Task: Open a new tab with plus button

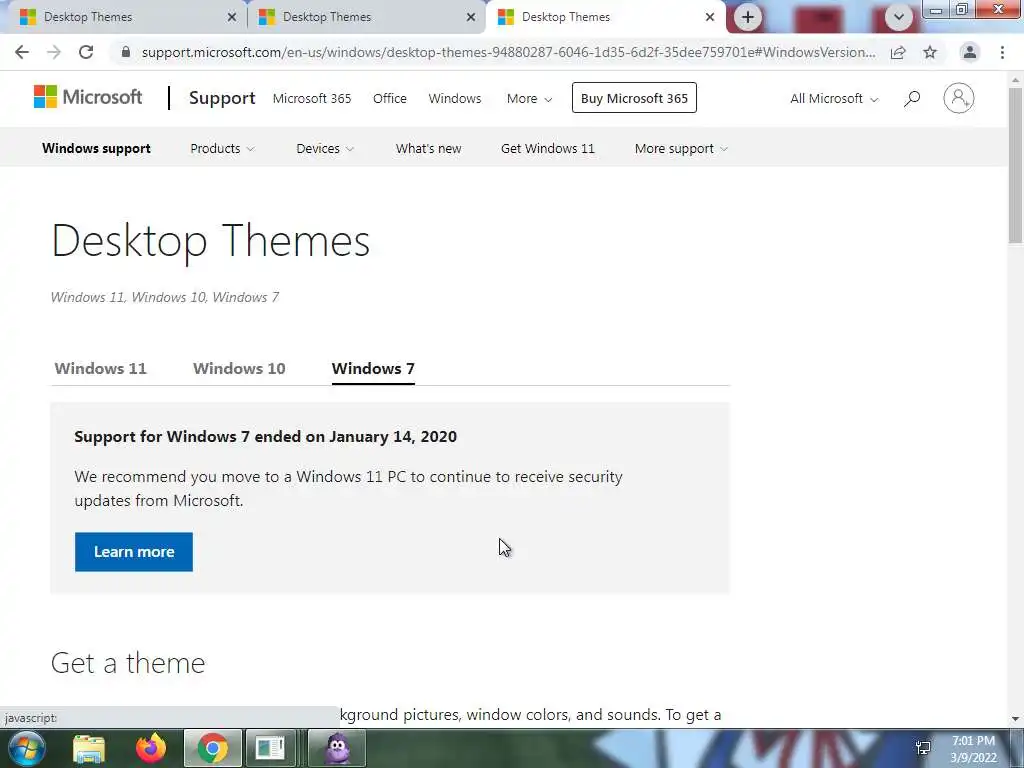Action: coord(748,17)
